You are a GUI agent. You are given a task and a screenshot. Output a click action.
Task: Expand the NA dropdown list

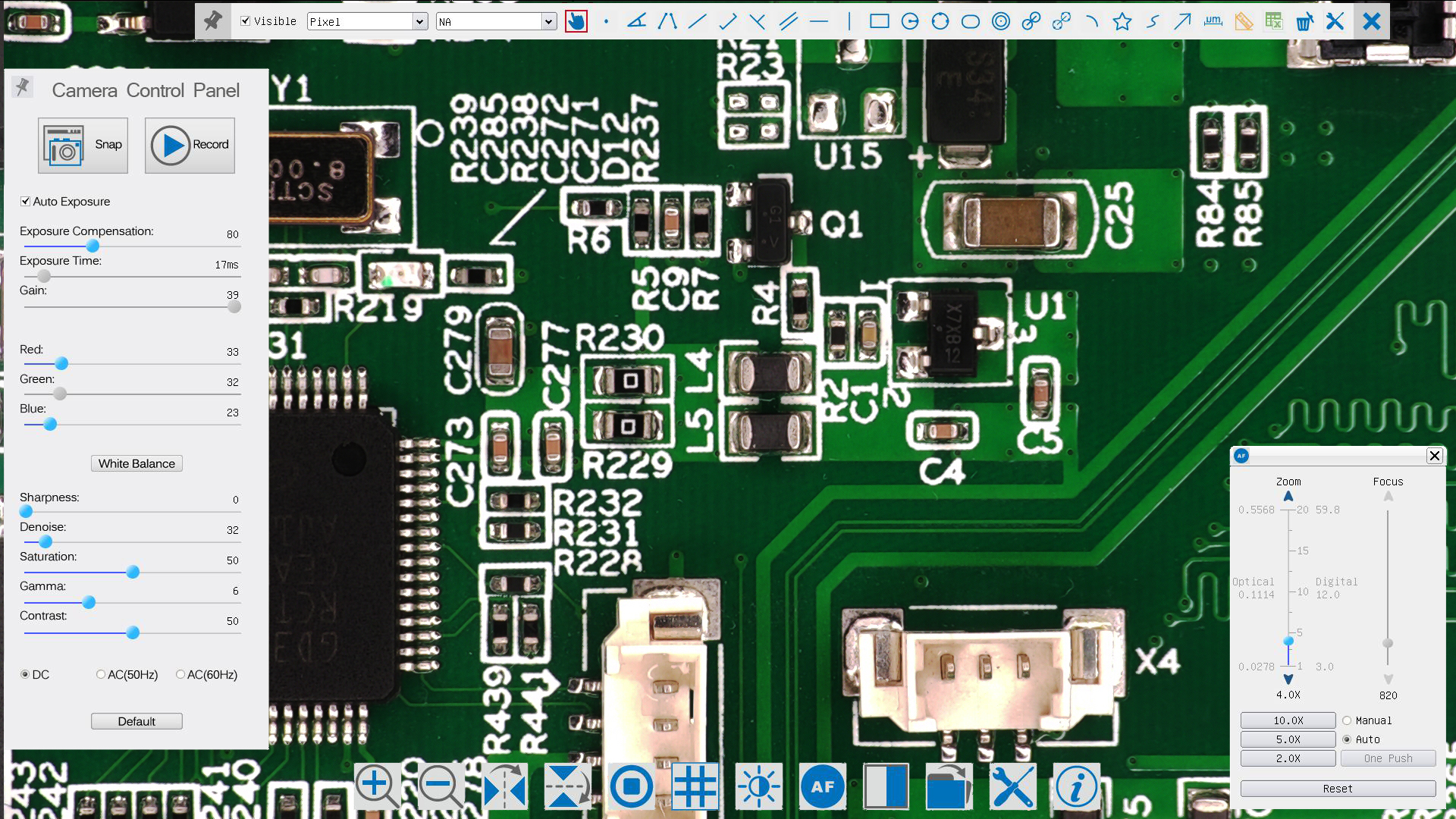click(x=549, y=22)
